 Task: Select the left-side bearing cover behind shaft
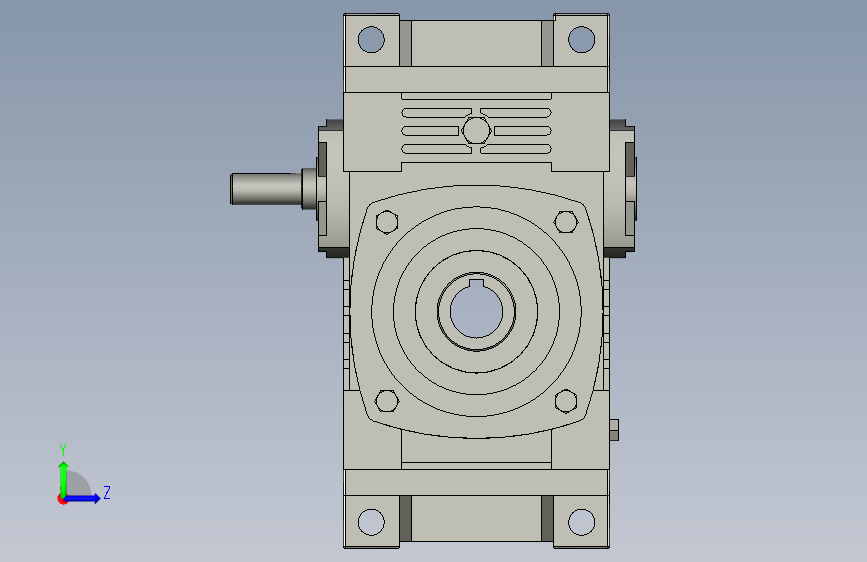tap(333, 188)
